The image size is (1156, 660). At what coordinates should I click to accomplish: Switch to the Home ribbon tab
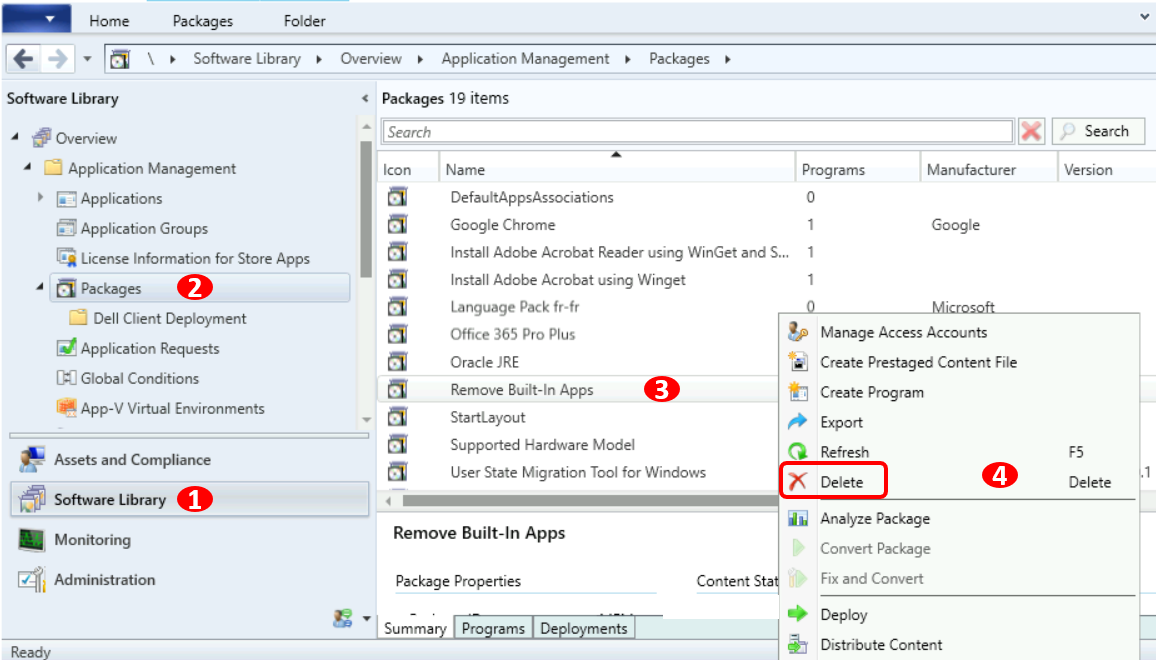108,19
